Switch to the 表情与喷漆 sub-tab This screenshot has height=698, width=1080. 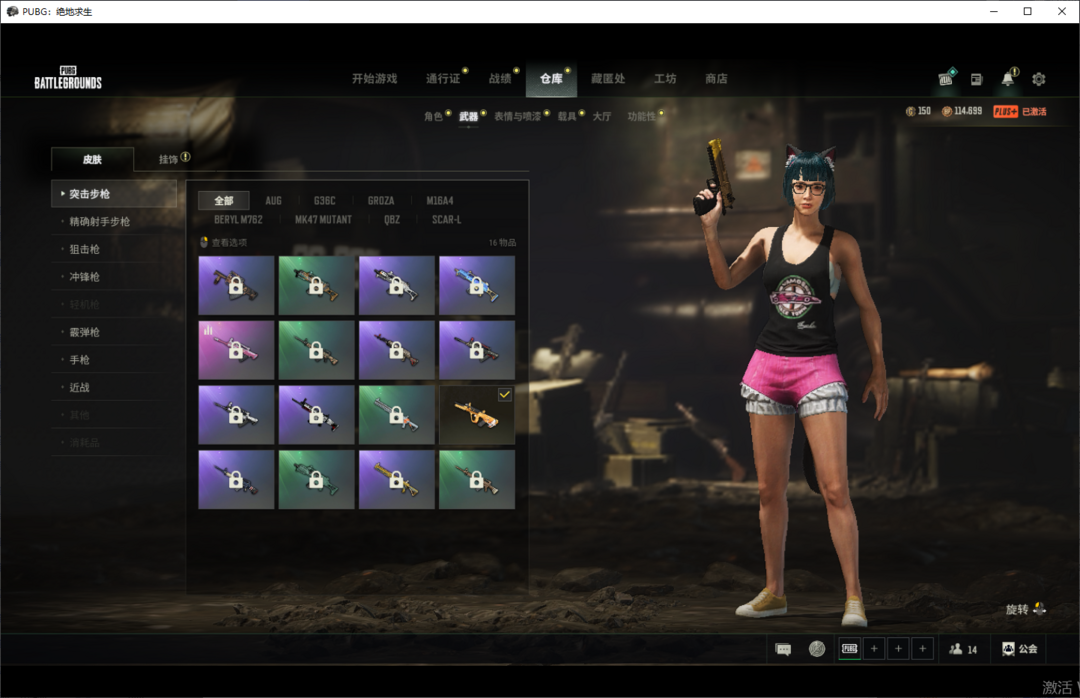pyautogui.click(x=517, y=116)
